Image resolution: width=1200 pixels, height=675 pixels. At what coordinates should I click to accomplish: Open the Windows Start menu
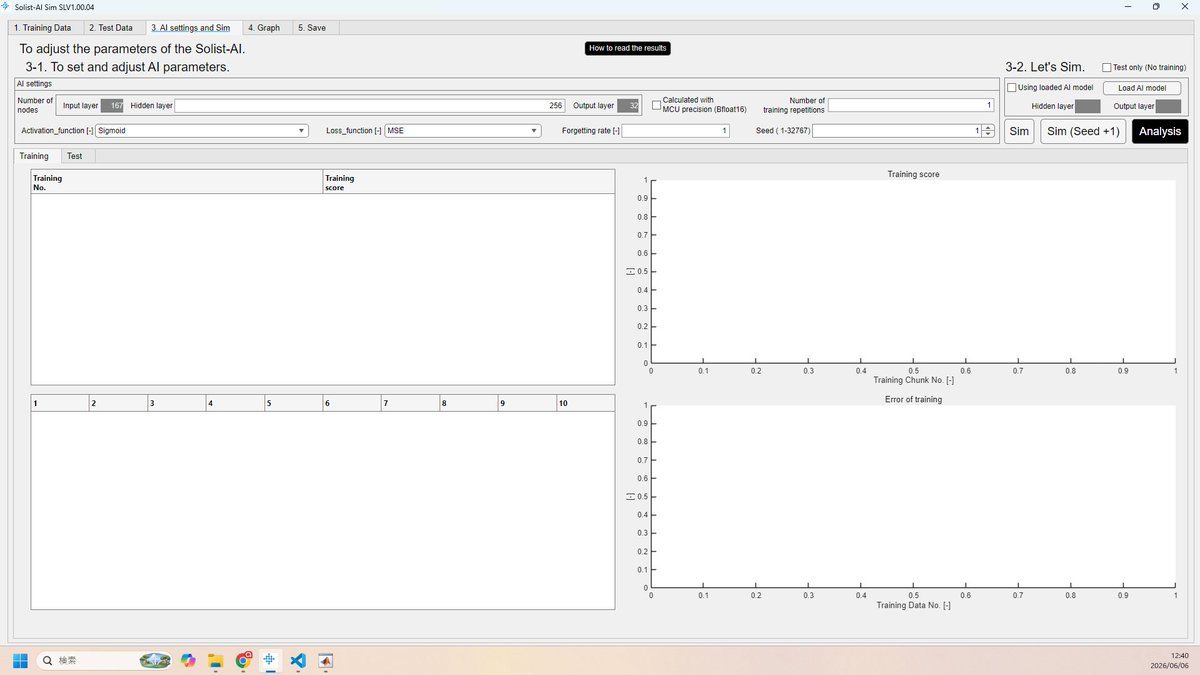coord(20,661)
